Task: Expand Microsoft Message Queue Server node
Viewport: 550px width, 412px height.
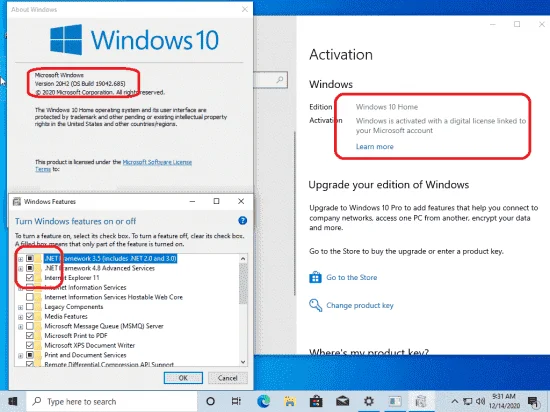Action: pos(20,327)
